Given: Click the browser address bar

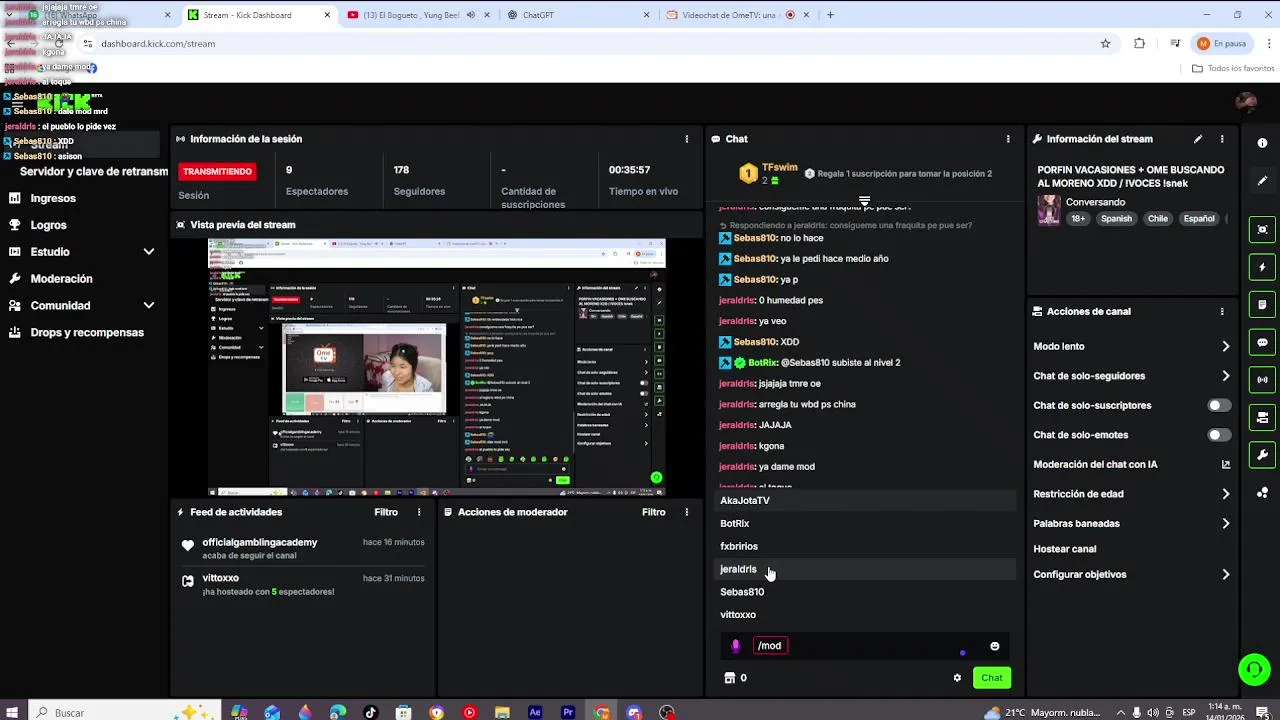Looking at the screenshot, I should [590, 44].
